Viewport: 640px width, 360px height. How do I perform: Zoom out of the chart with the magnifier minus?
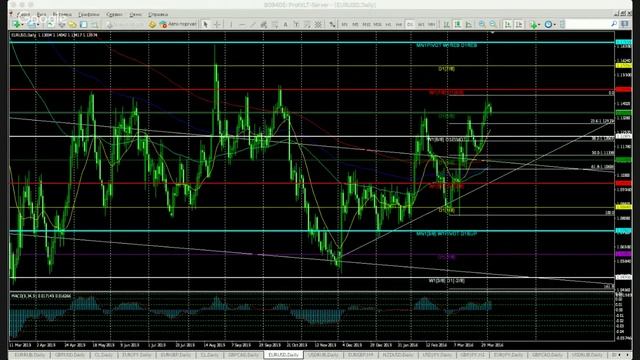[493, 24]
